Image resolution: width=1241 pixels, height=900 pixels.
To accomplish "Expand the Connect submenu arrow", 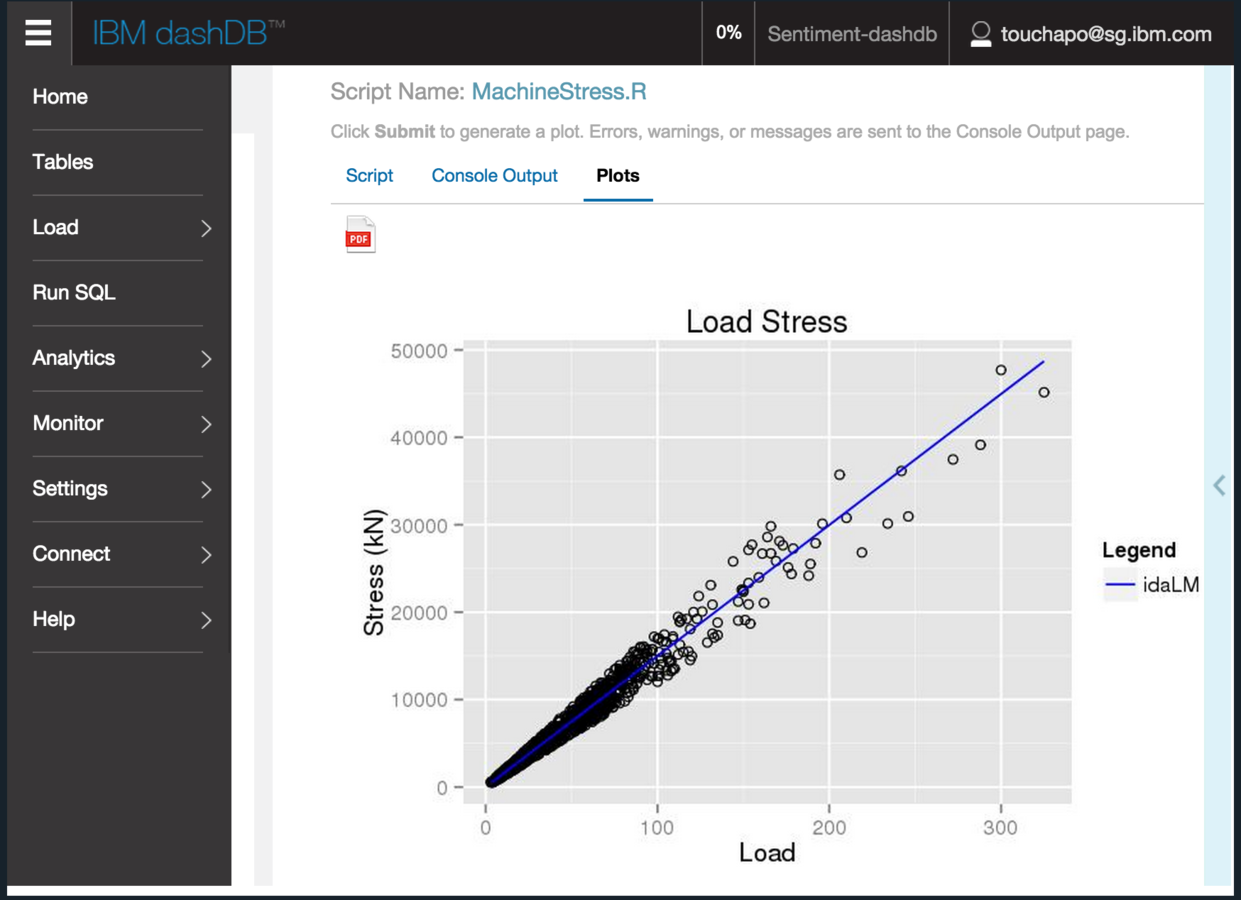I will pos(206,554).
